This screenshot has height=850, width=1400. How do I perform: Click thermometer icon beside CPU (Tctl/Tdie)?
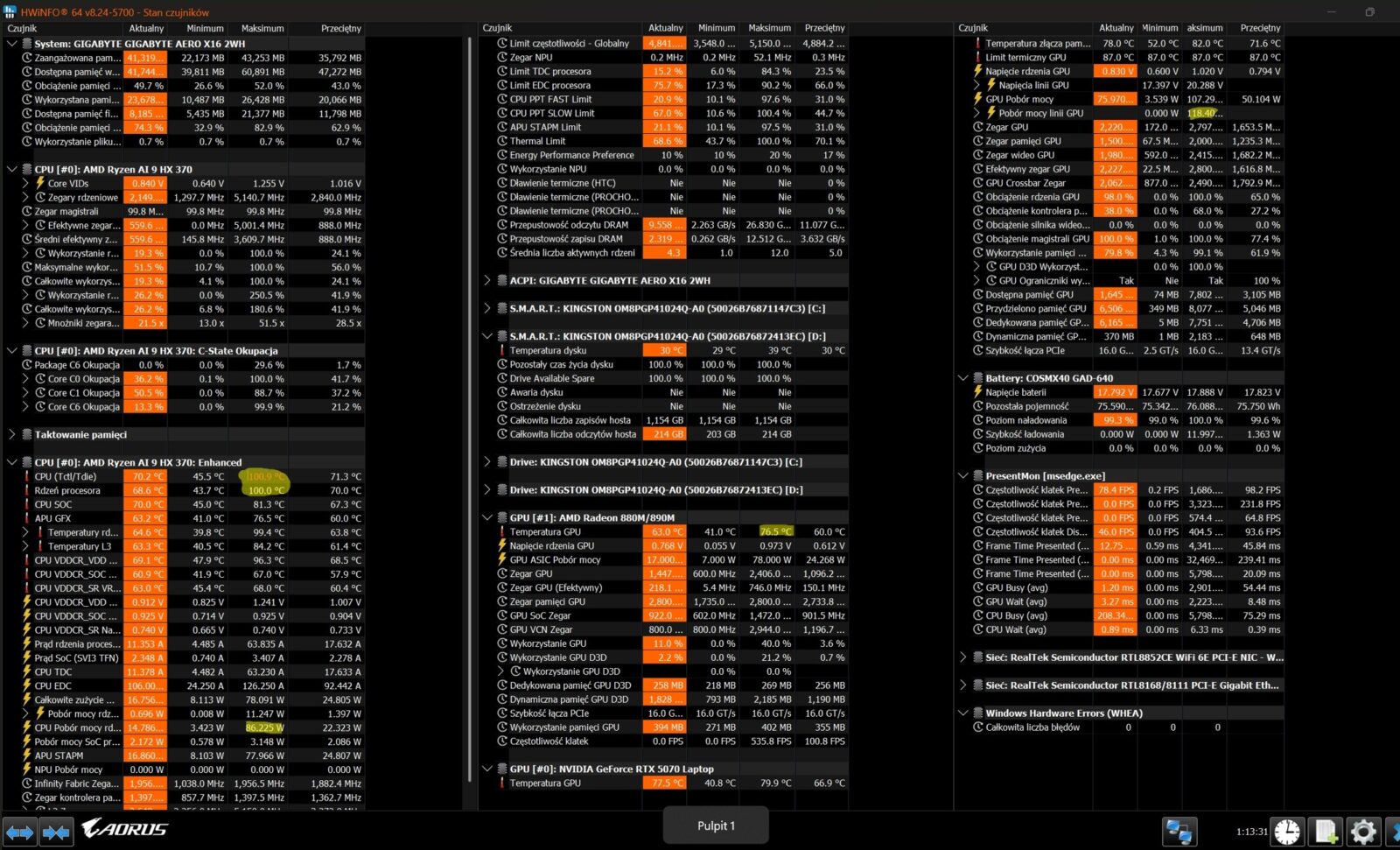26,477
